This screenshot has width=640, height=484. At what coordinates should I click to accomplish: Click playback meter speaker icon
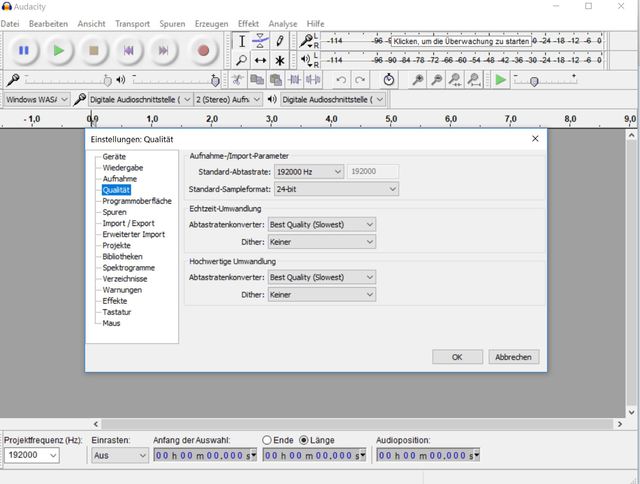306,60
